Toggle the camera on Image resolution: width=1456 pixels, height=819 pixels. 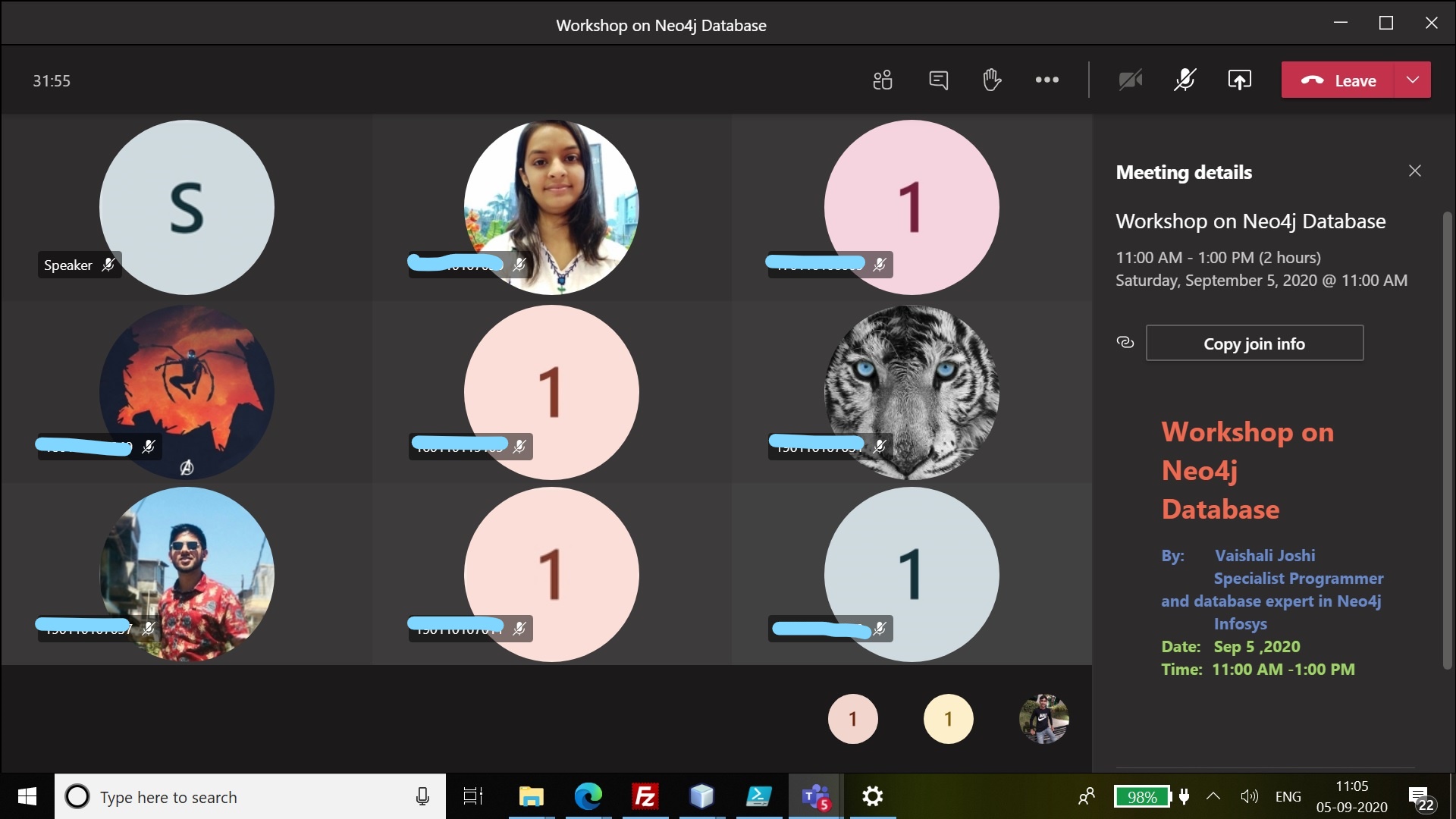pyautogui.click(x=1130, y=80)
